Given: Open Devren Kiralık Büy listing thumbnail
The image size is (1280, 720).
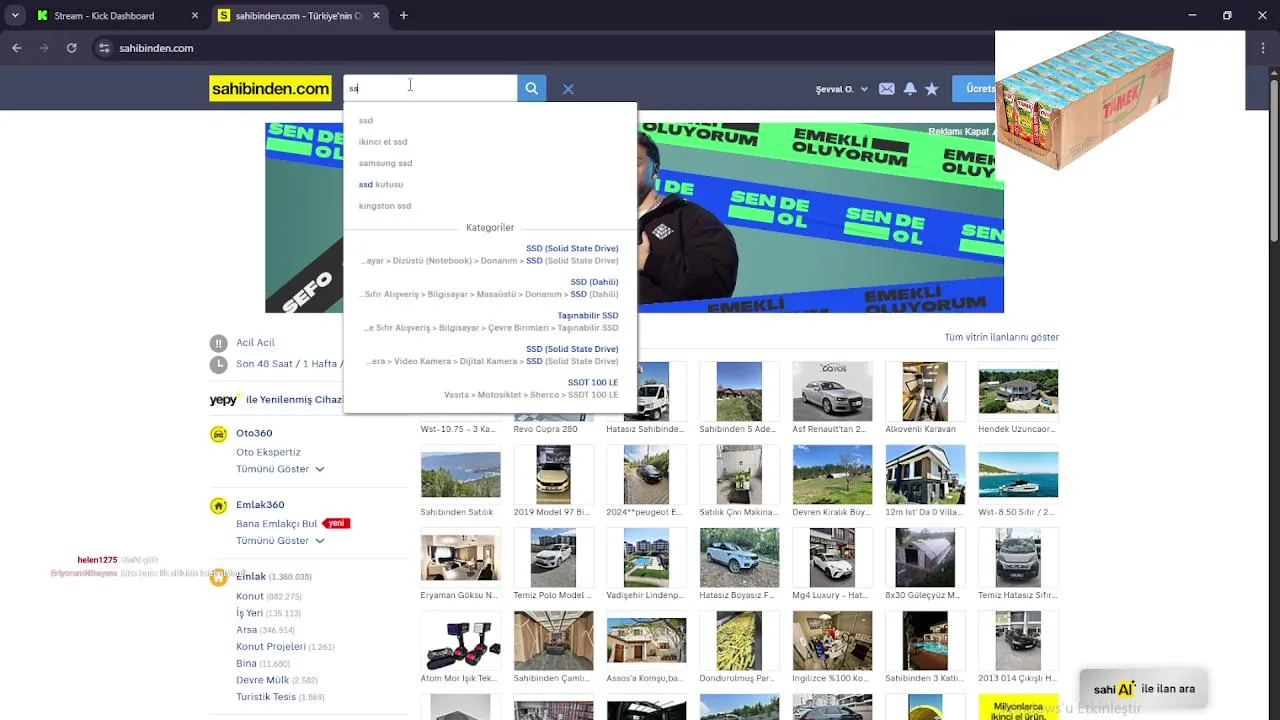Looking at the screenshot, I should [832, 475].
